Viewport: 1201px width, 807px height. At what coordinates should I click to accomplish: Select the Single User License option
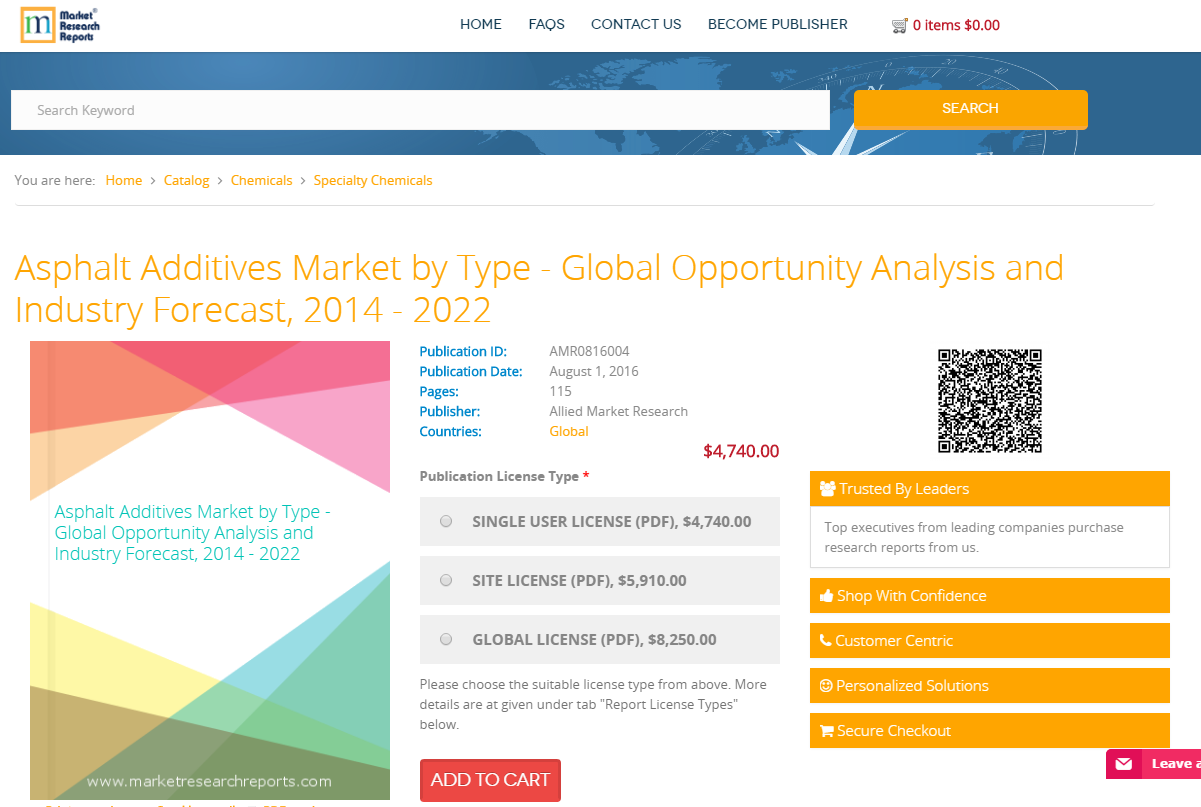[446, 521]
